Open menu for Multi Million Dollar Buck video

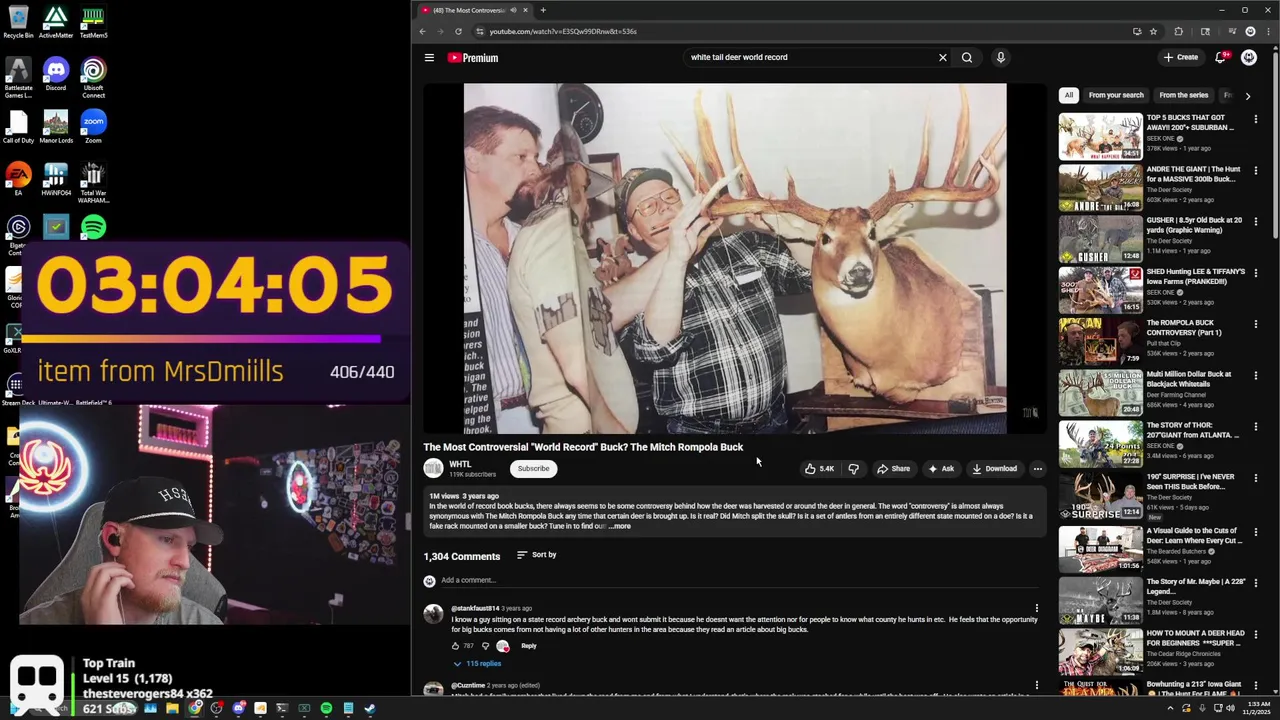click(x=1255, y=376)
